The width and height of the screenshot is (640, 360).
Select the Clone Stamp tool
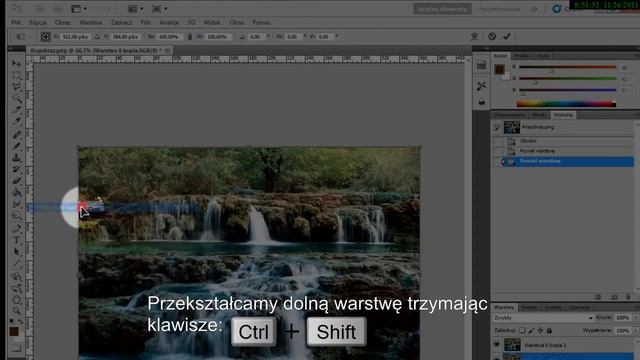click(16, 158)
